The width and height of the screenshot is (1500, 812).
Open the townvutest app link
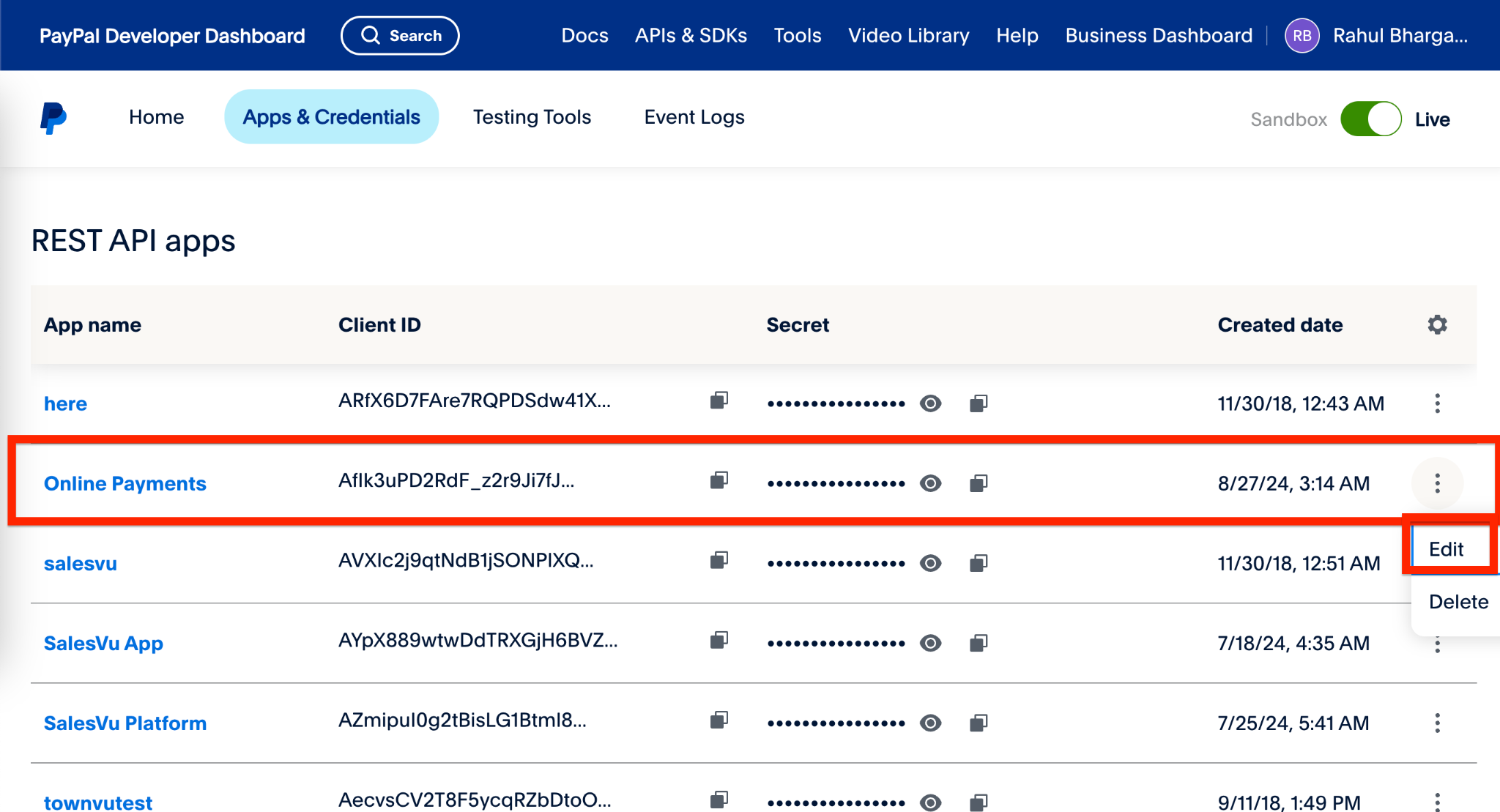coord(98,802)
